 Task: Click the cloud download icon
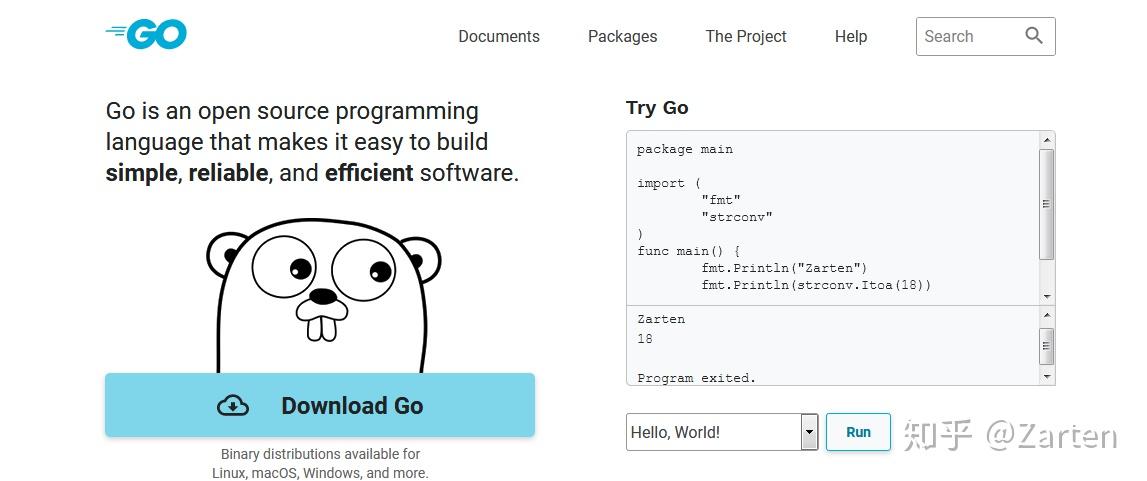[233, 406]
